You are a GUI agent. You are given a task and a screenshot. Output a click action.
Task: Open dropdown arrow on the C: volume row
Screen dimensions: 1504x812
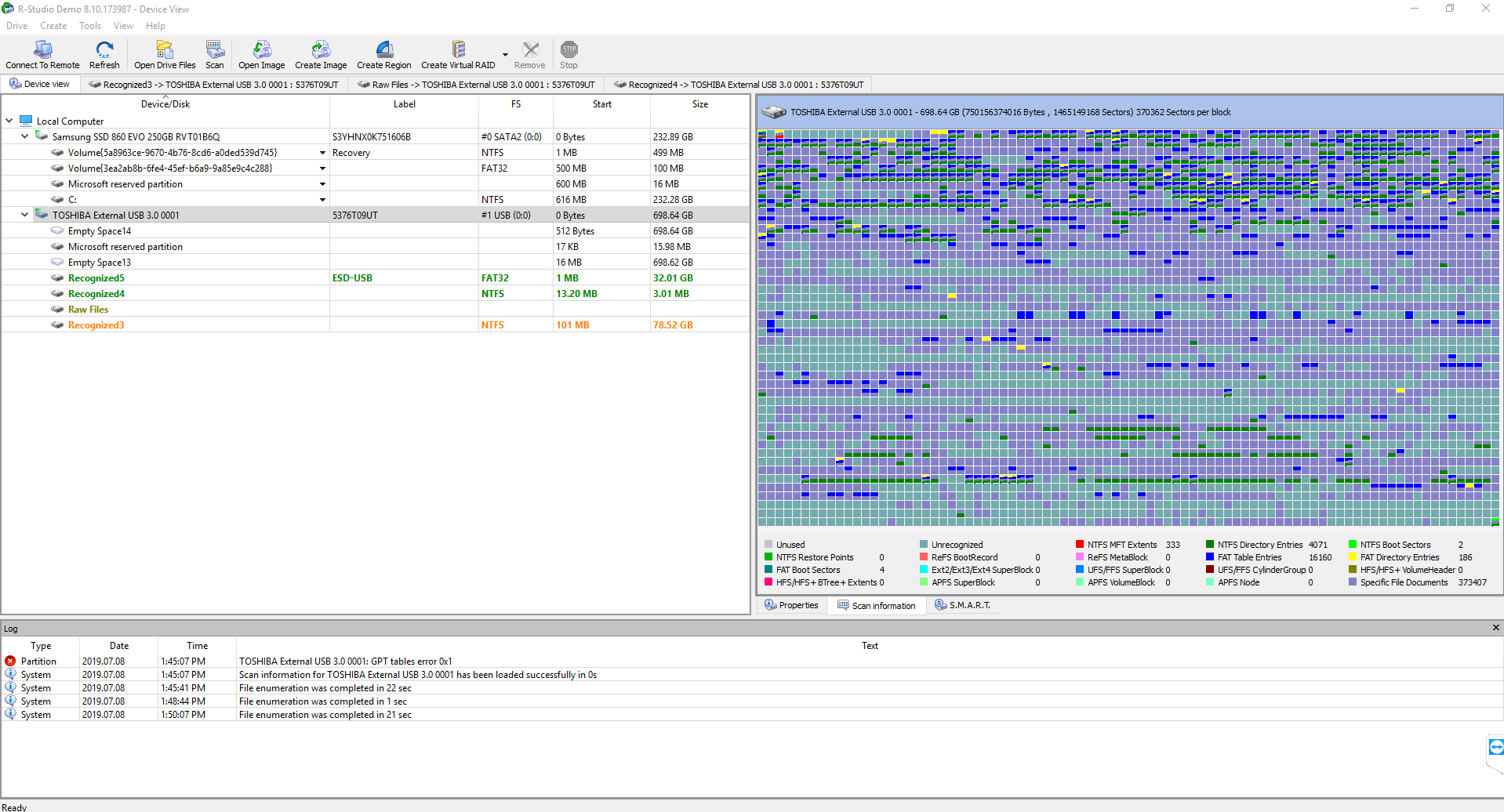322,200
